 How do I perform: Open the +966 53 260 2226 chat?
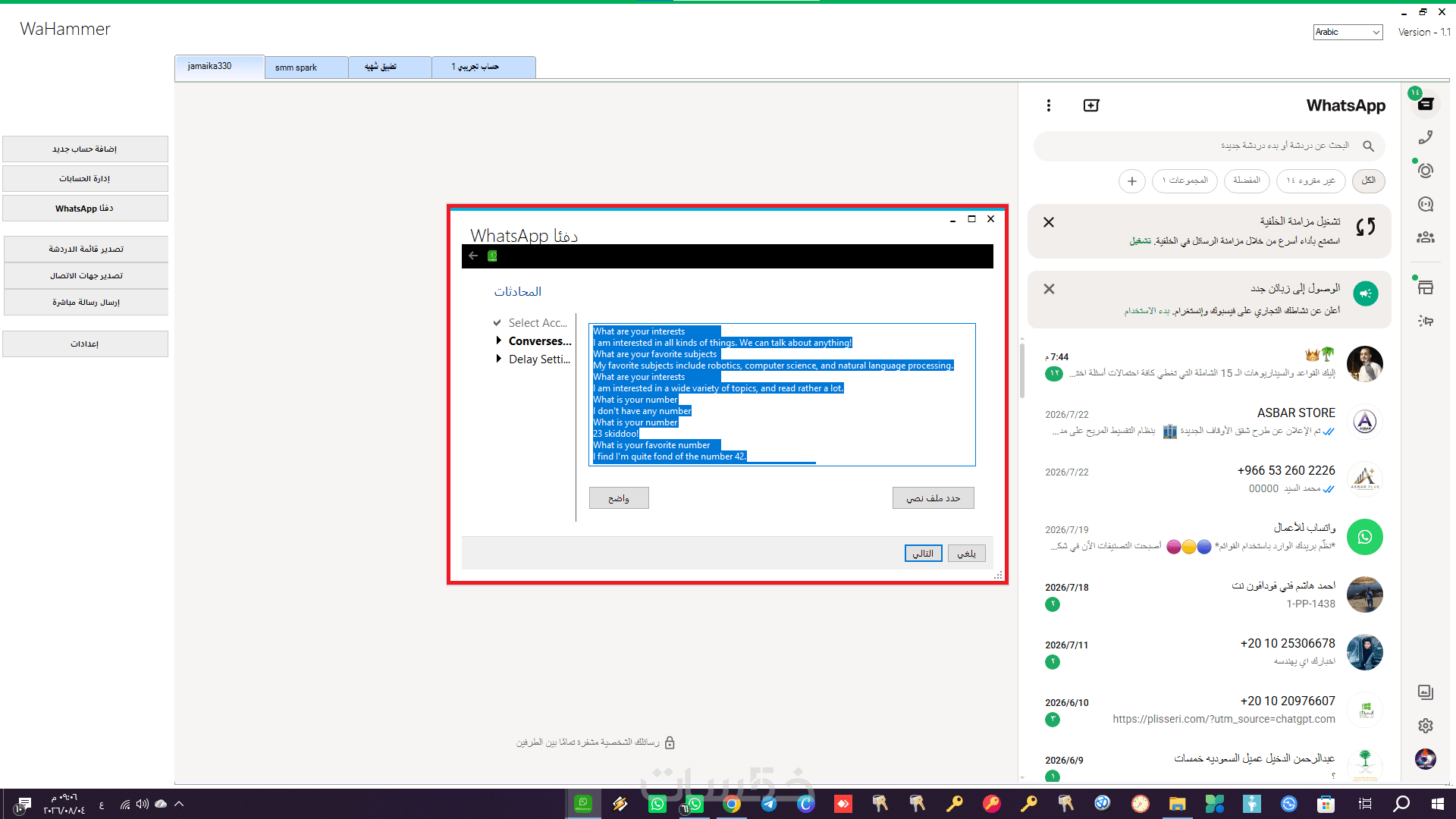coord(1210,479)
